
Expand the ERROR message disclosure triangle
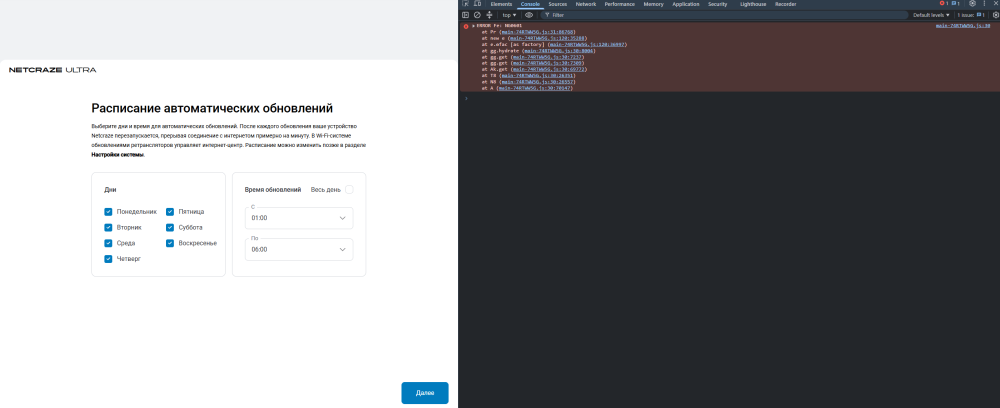click(473, 26)
